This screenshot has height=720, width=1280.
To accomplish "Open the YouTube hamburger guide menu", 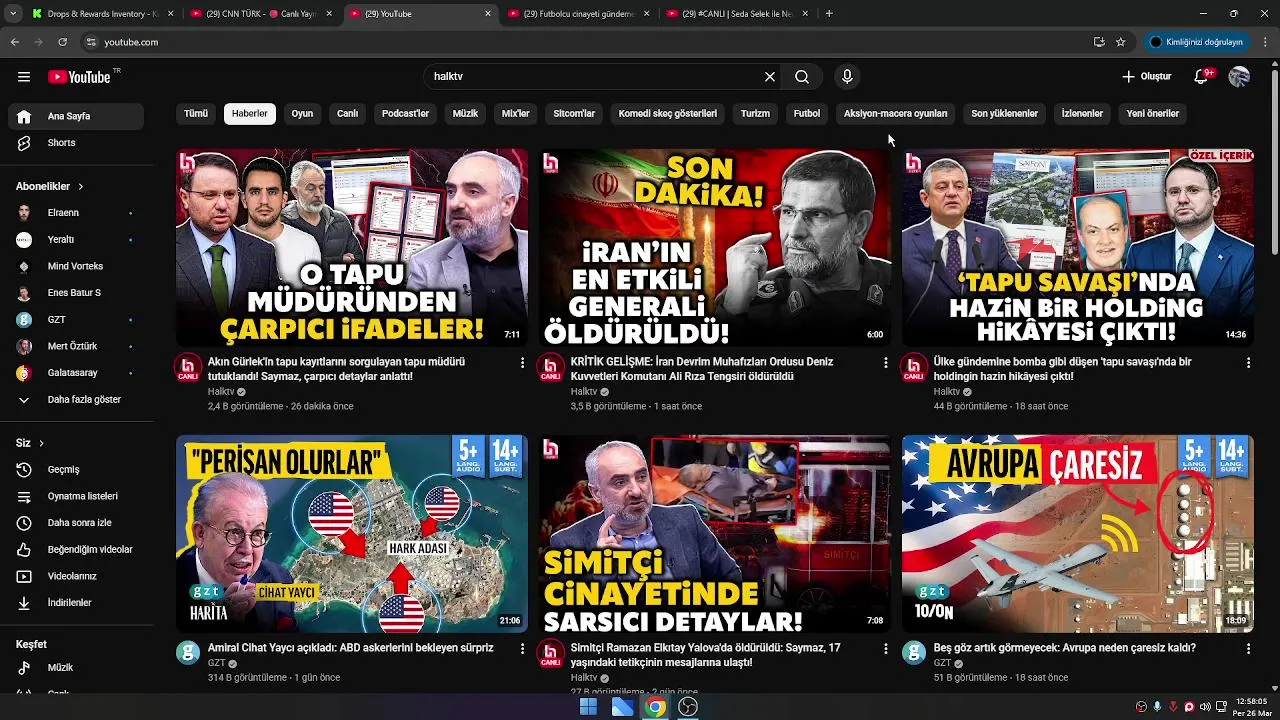I will coord(24,77).
